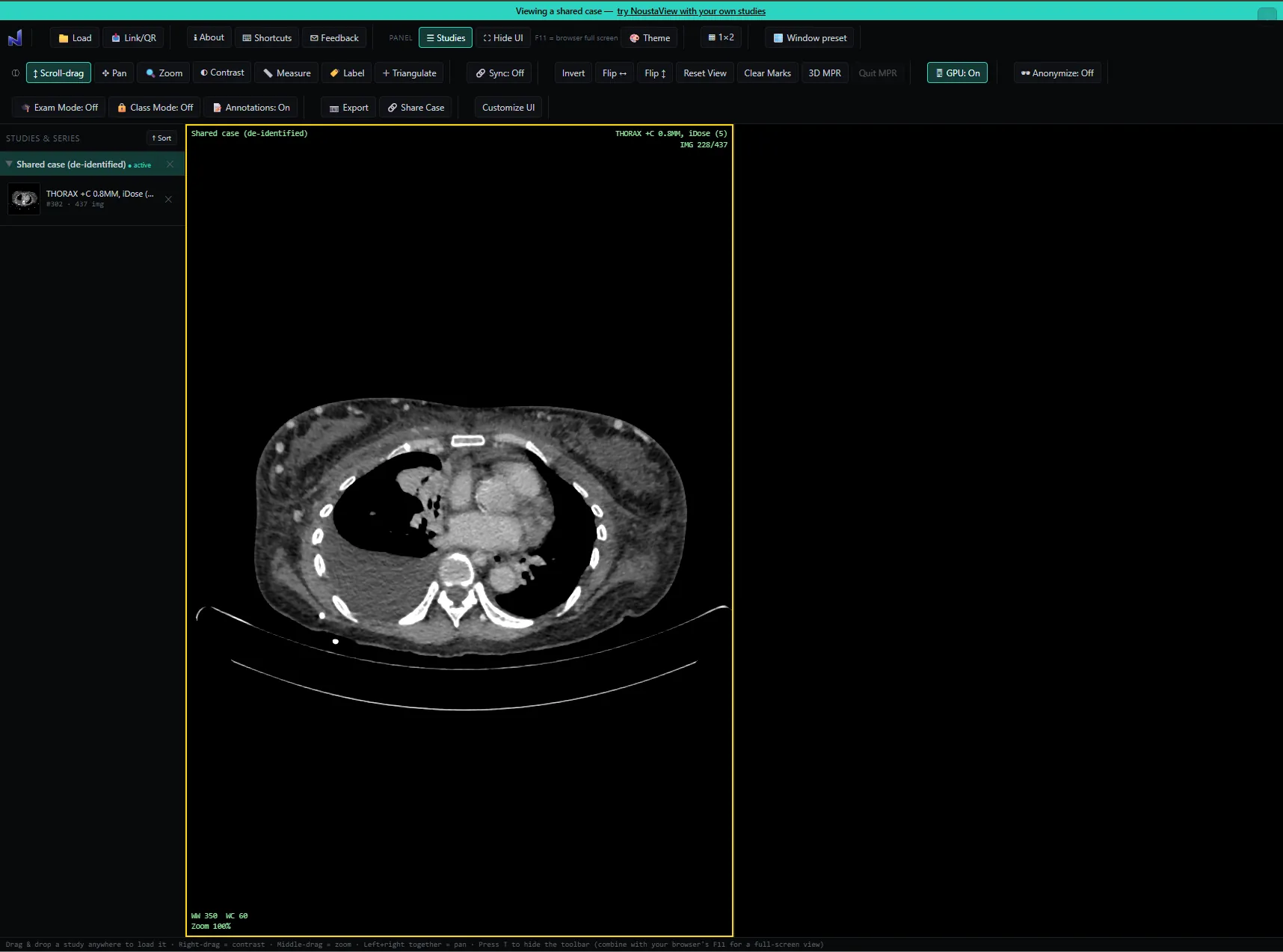Screen dimensions: 1283x952
Task: Select the Contrast tool
Action: pyautogui.click(x=222, y=73)
